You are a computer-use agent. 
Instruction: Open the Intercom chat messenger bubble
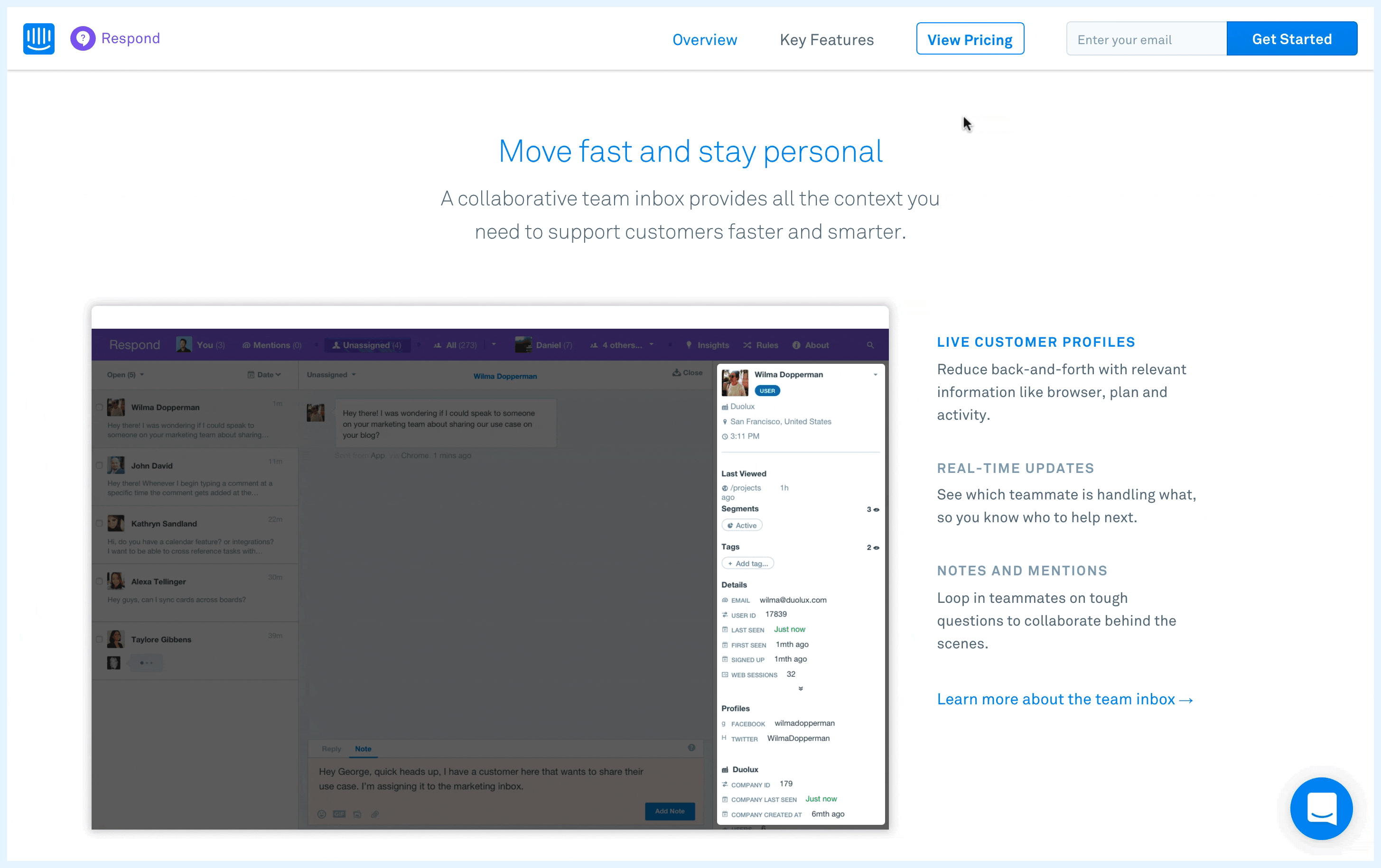(x=1321, y=808)
